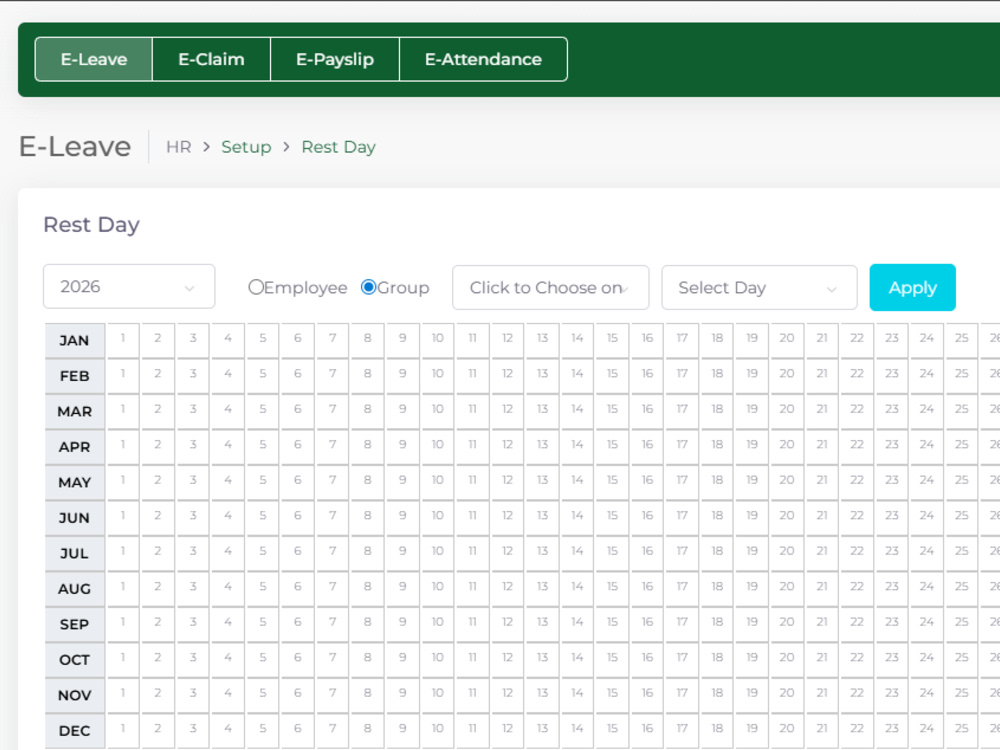Click the FEB month header
The image size is (1000, 750).
pos(75,376)
